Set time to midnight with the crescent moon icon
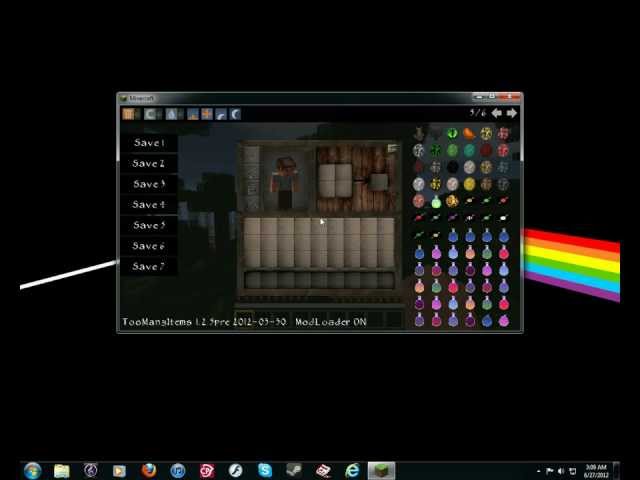The image size is (640, 480). point(236,114)
